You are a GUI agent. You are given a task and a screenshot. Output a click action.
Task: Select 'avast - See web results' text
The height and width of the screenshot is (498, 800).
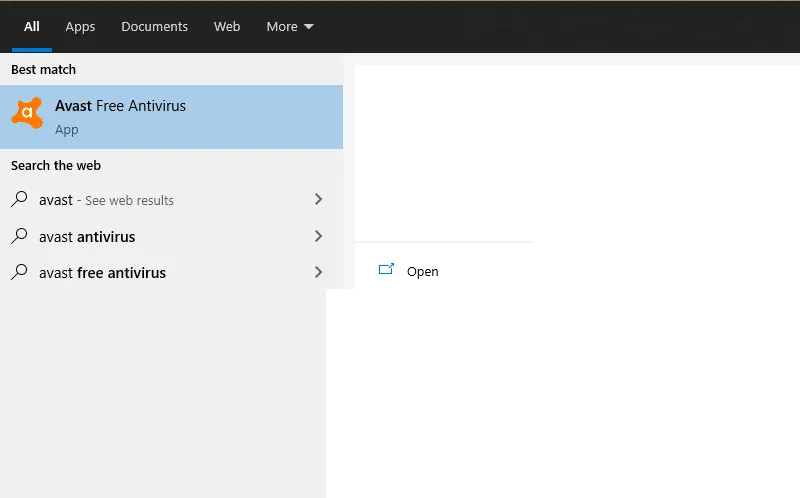coord(106,200)
